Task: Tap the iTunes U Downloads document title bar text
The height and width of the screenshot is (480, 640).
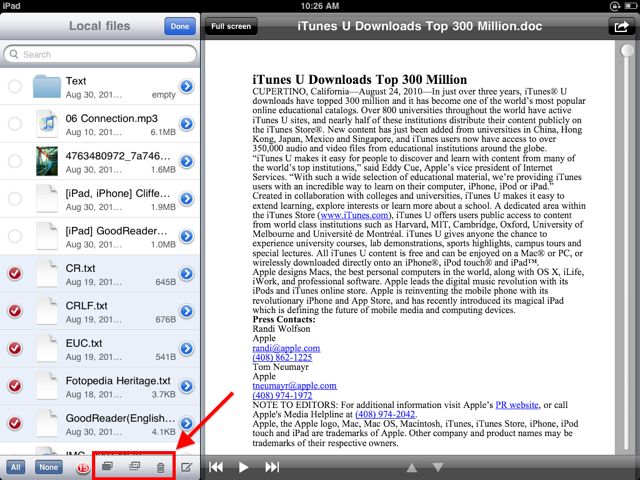Action: tap(420, 26)
